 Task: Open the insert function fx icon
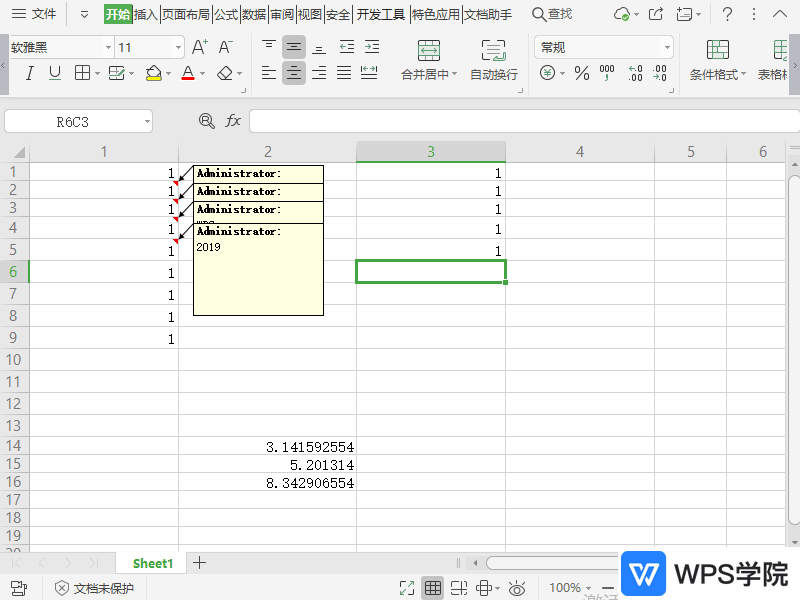point(233,121)
